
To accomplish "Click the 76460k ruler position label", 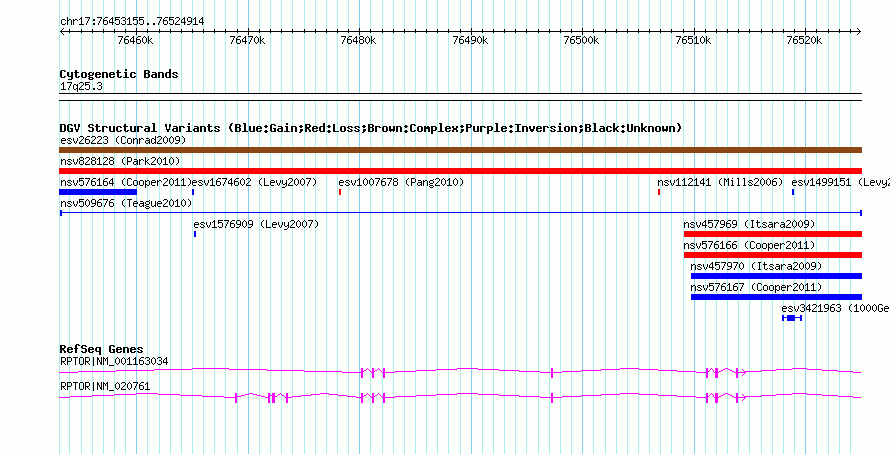I will click(x=136, y=40).
